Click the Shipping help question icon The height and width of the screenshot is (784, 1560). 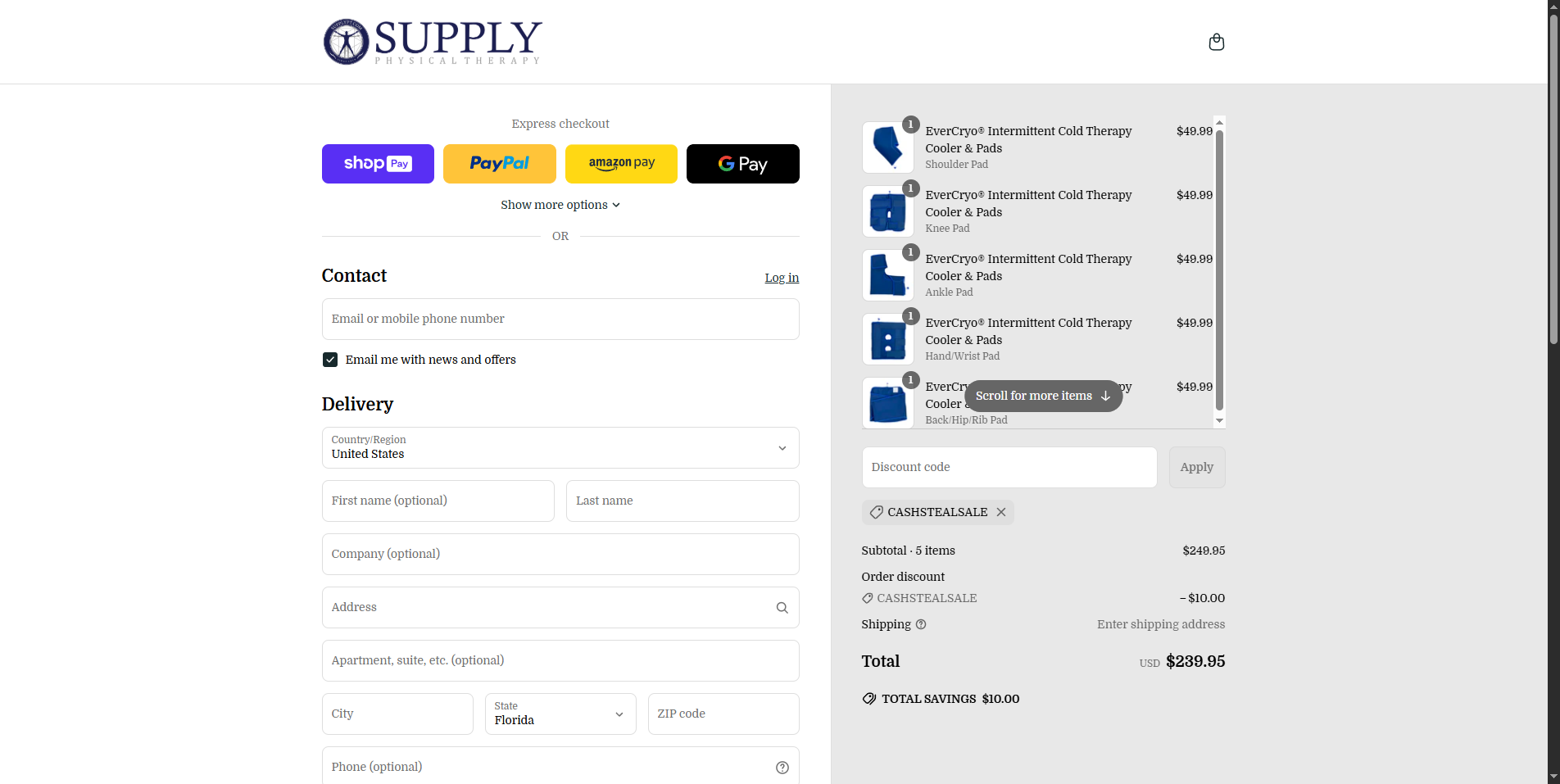921,624
